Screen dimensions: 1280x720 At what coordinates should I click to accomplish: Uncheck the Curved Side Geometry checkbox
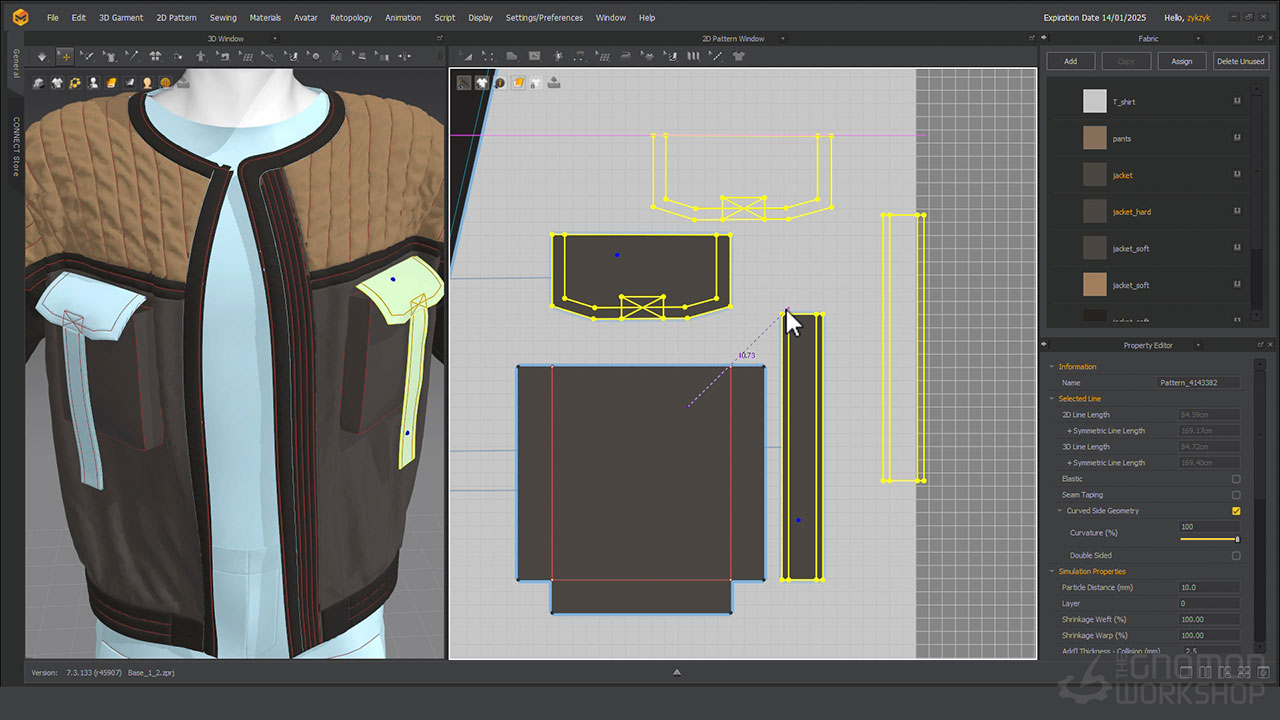click(x=1236, y=511)
